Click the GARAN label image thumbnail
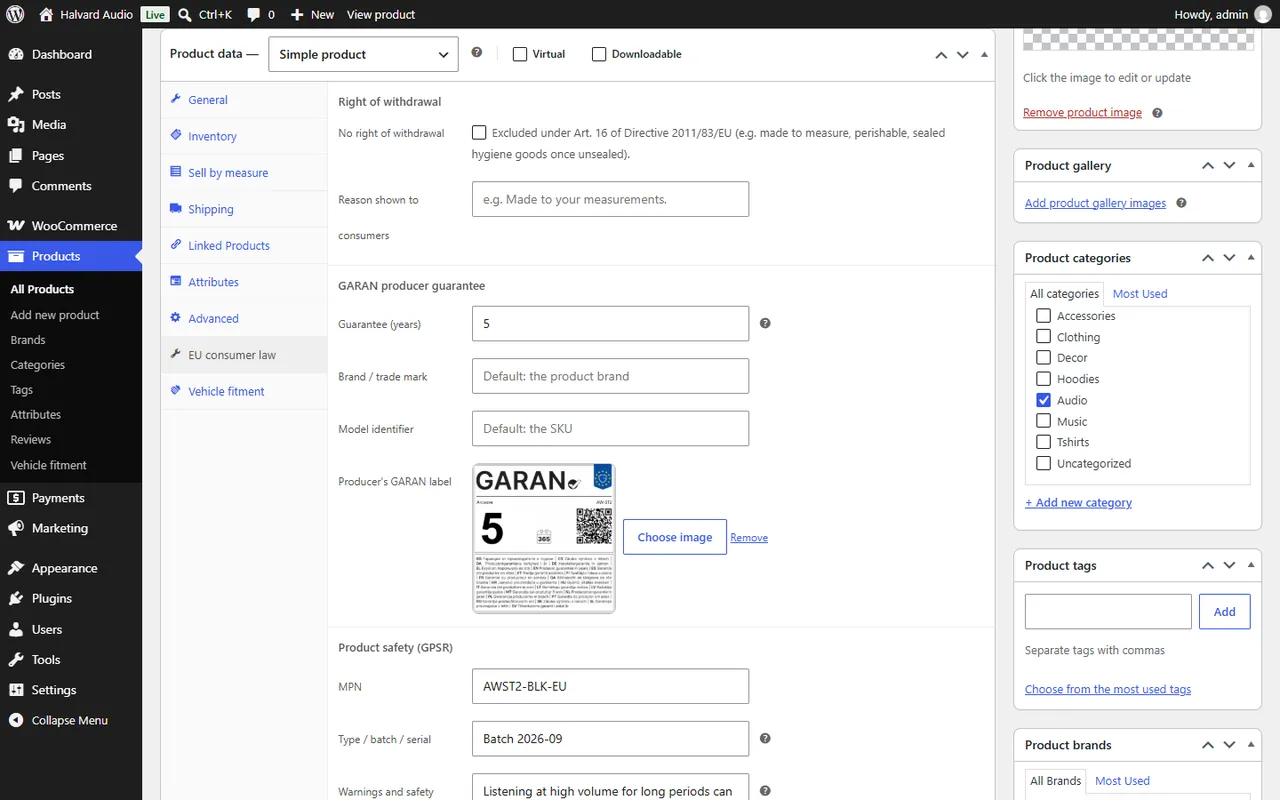The image size is (1280, 800). tap(544, 538)
